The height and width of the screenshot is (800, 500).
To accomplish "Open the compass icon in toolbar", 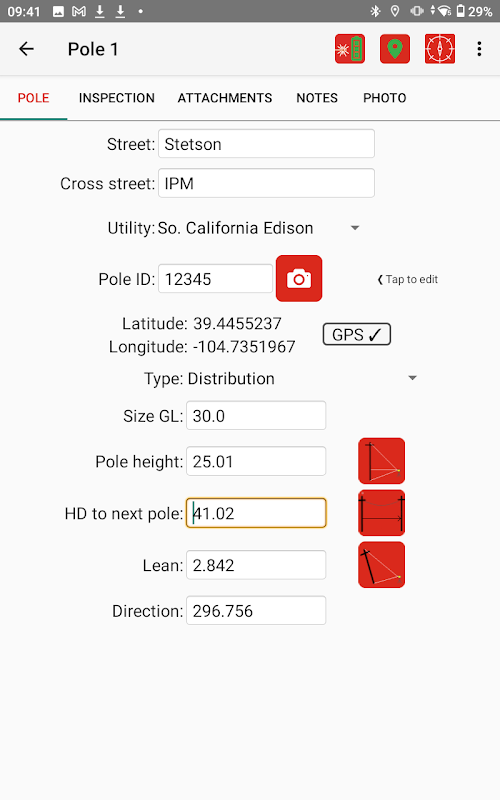I will (x=440, y=49).
